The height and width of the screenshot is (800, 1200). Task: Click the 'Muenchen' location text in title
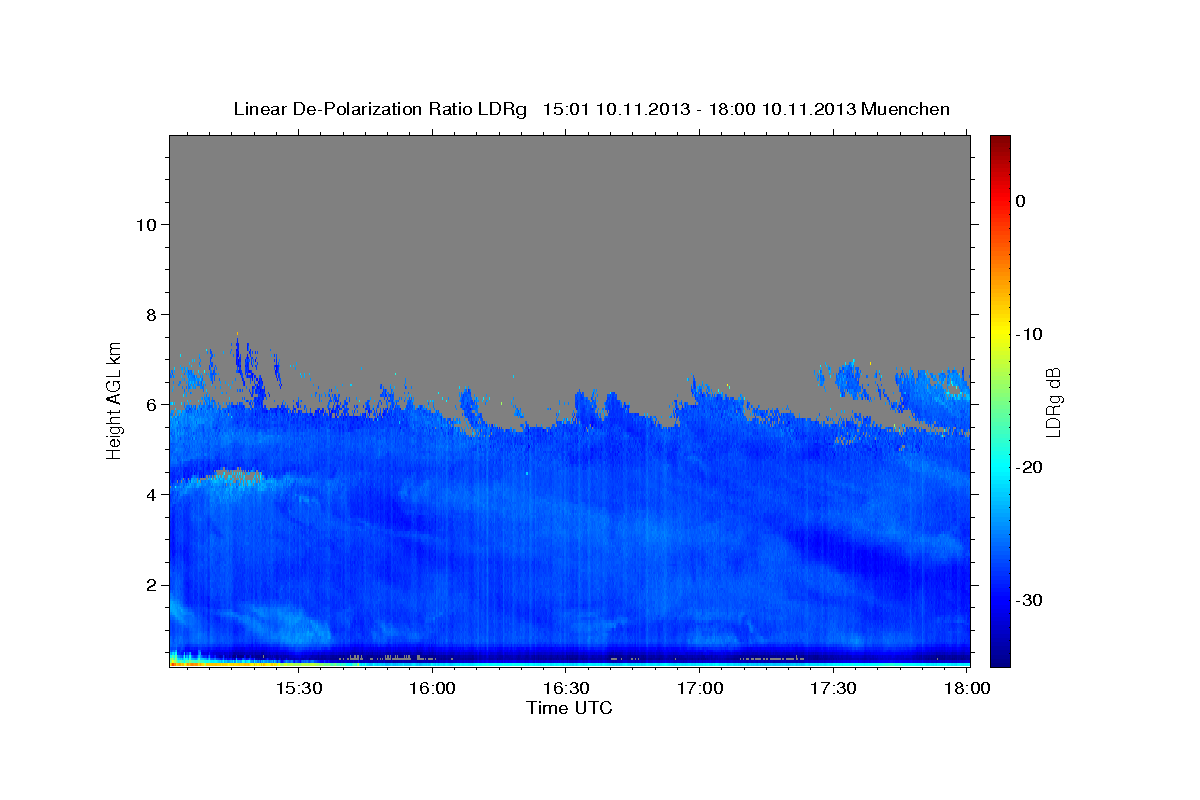click(x=906, y=109)
